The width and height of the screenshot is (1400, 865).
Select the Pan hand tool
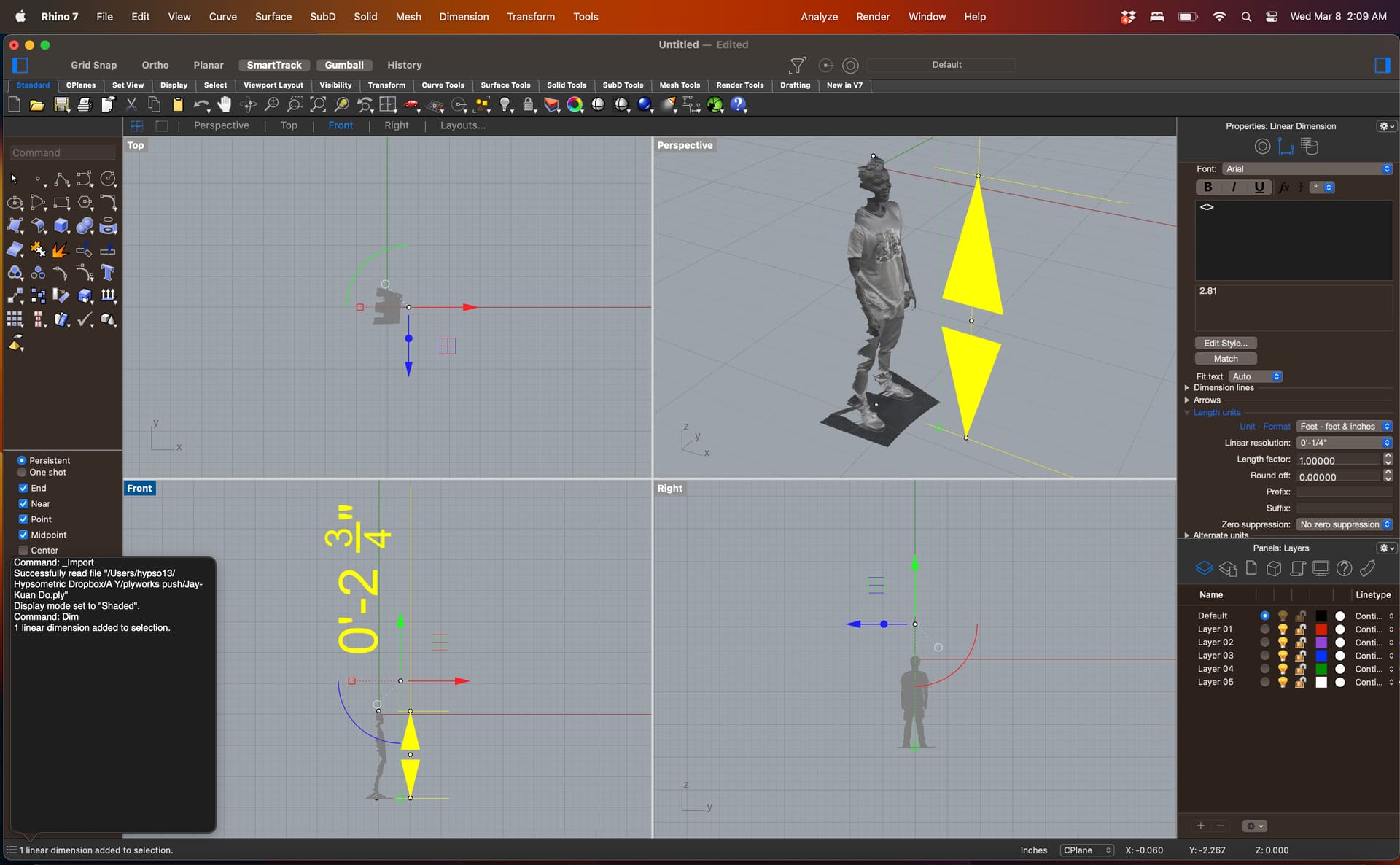coord(225,105)
